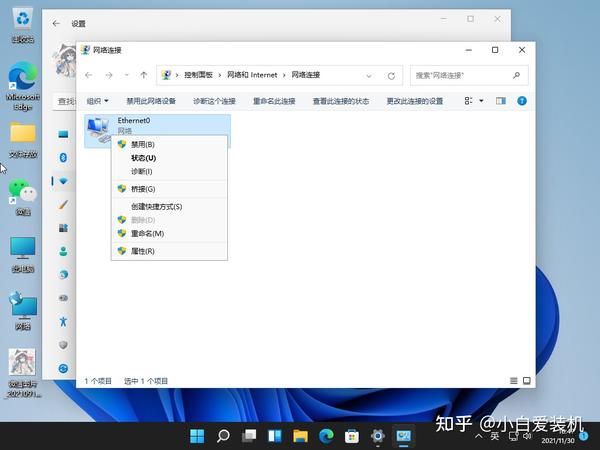
Task: Open the Organize (组织) dropdown
Action: 98,101
